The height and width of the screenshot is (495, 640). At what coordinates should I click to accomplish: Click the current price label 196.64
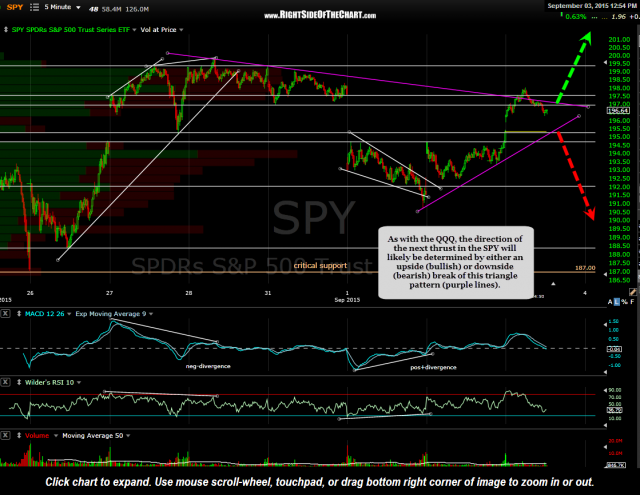pyautogui.click(x=618, y=111)
